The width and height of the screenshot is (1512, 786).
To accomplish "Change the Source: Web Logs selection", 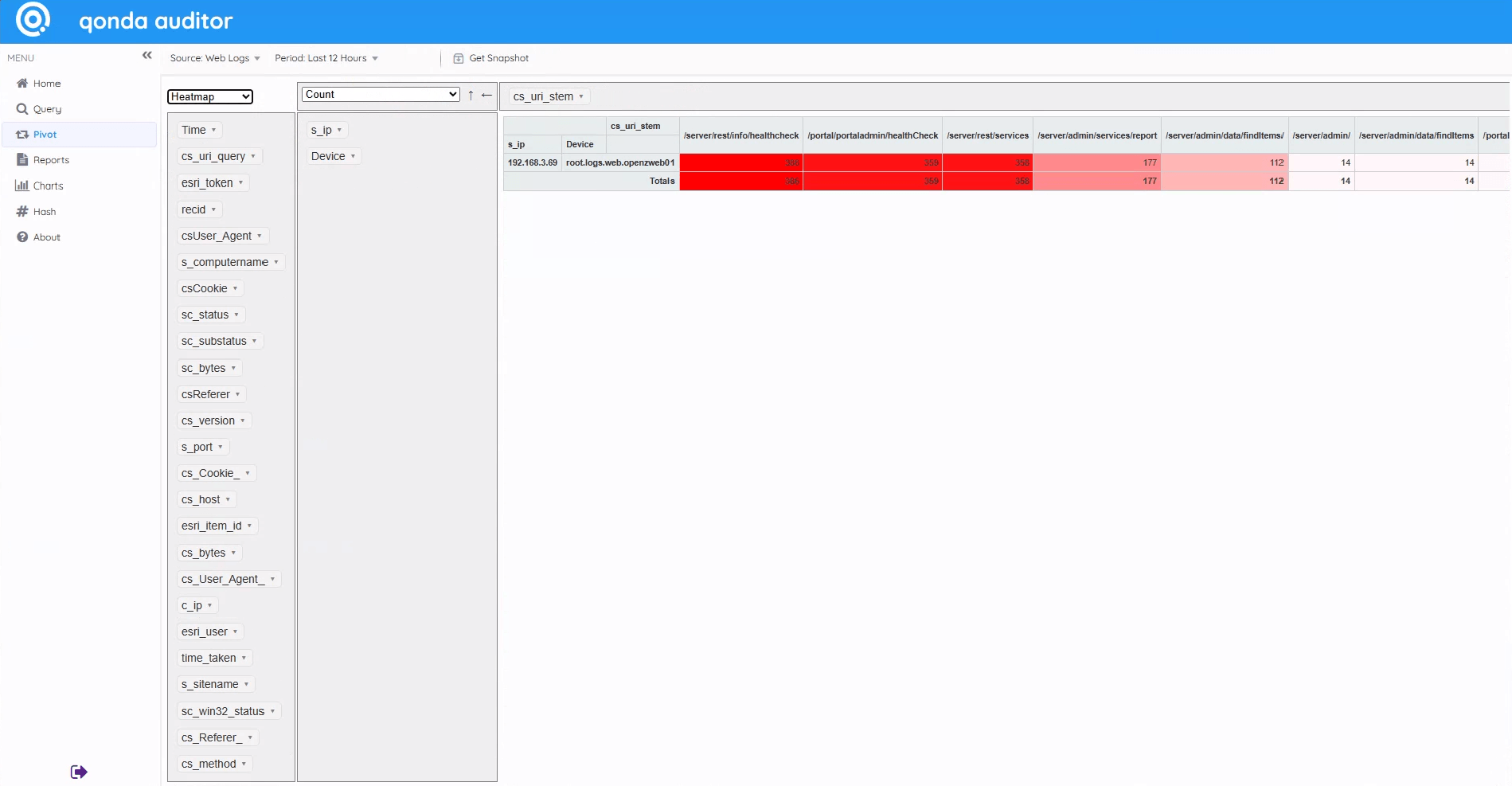I will point(213,58).
